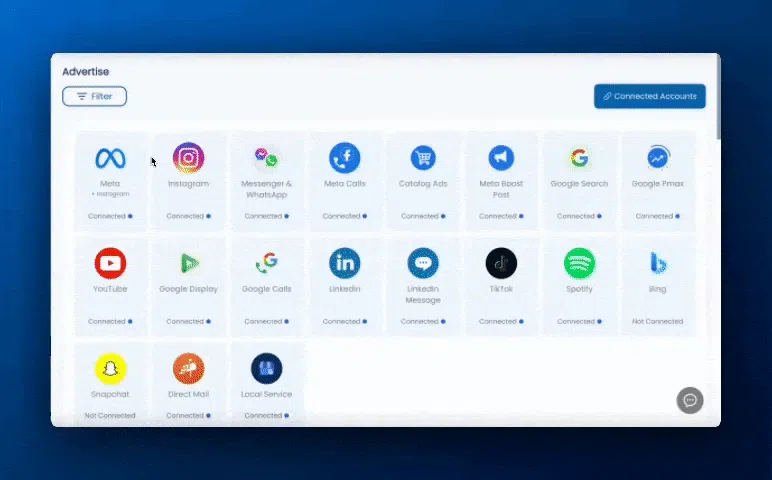Viewport: 772px width, 480px height.
Task: Select the Google Pmax icon
Action: tap(658, 158)
